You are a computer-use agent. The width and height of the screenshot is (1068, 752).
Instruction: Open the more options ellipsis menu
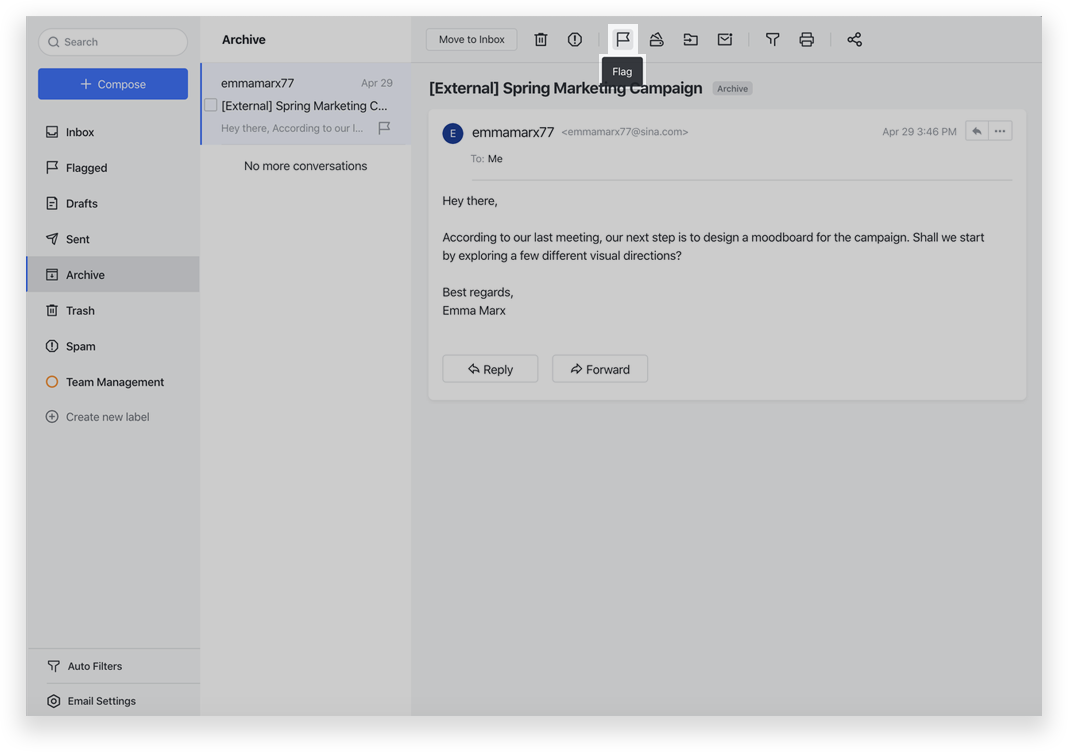pos(1000,131)
